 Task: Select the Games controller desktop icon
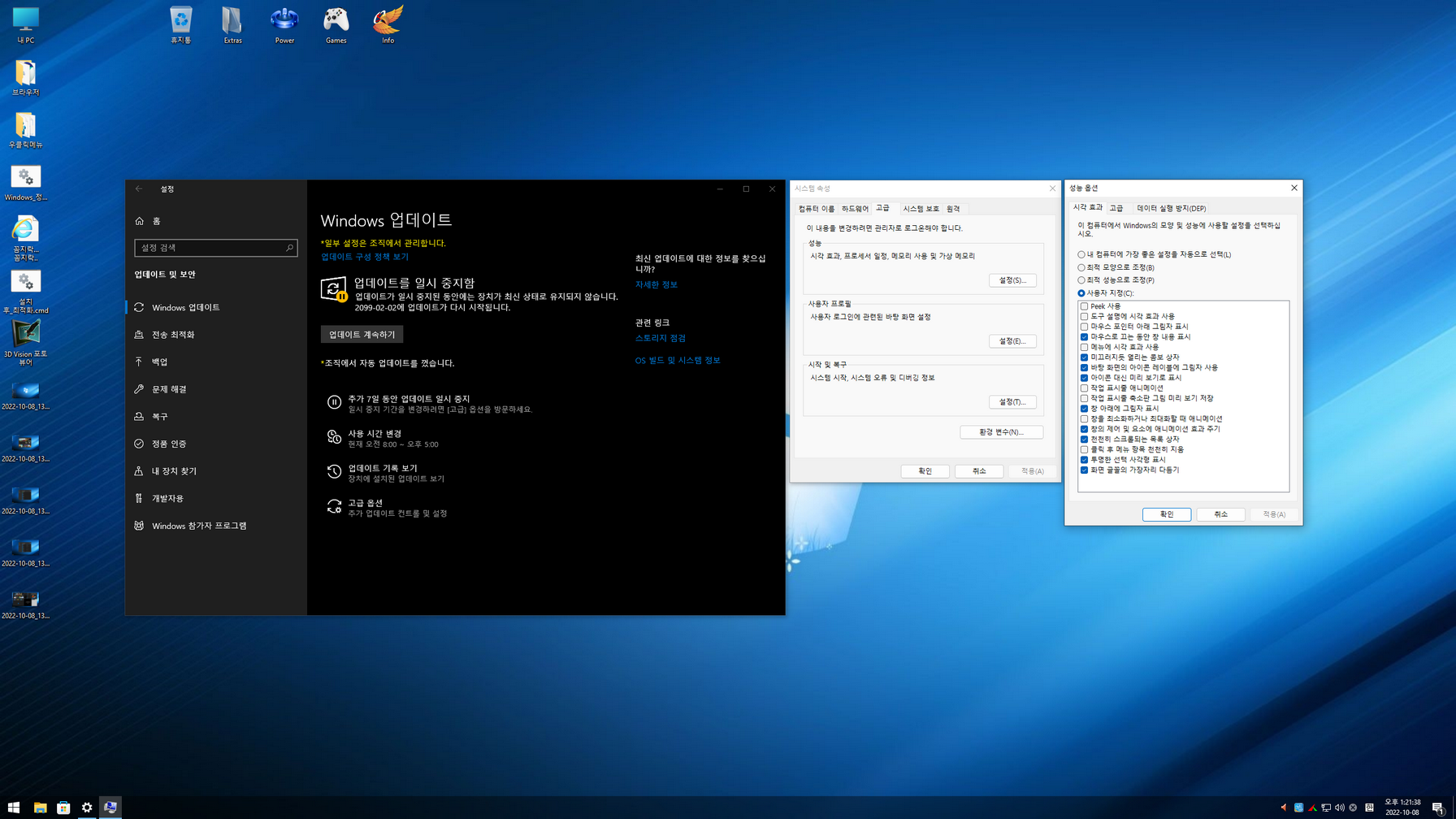pyautogui.click(x=336, y=24)
